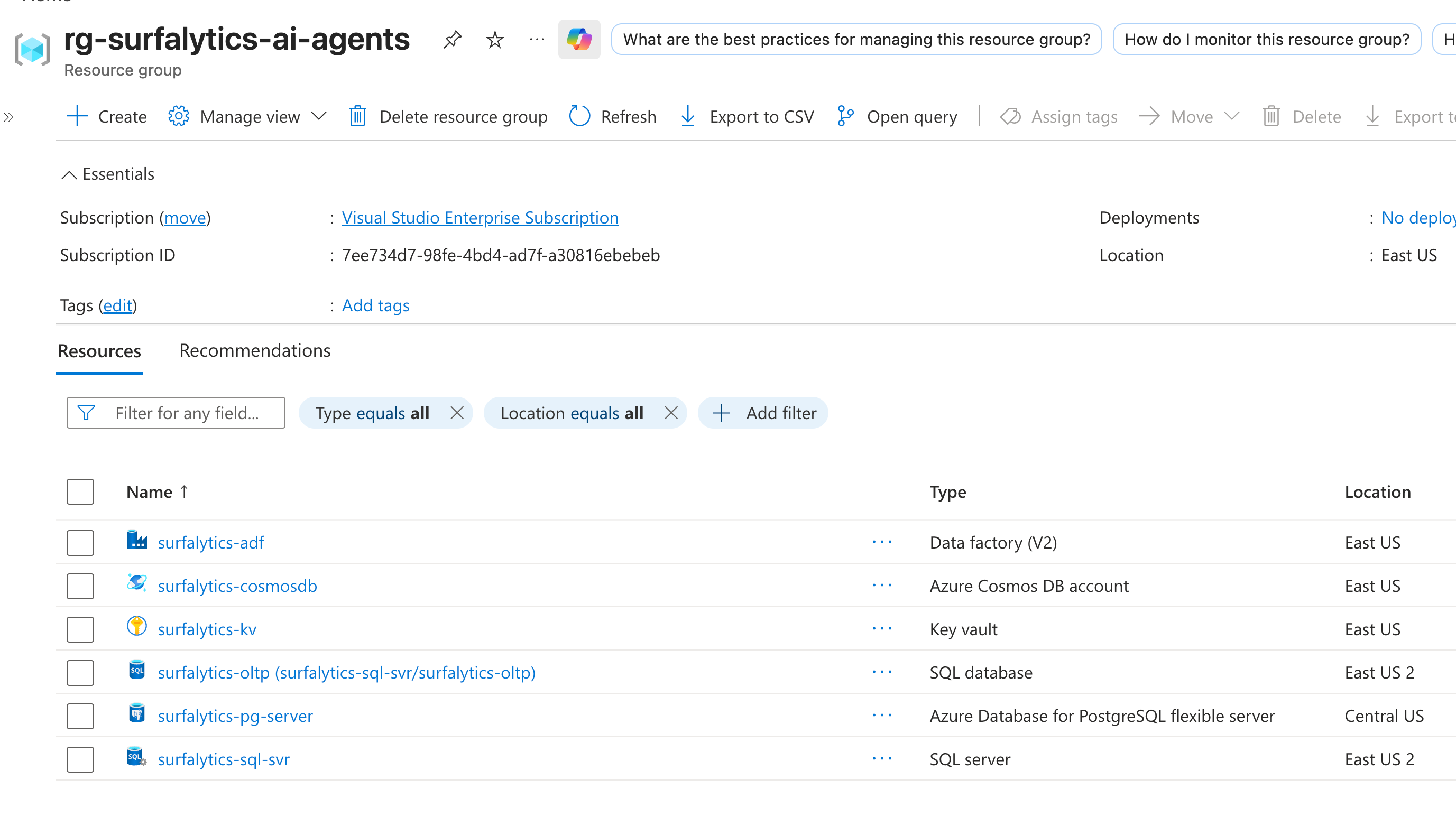Click Delete resource group trash icon

(358, 116)
